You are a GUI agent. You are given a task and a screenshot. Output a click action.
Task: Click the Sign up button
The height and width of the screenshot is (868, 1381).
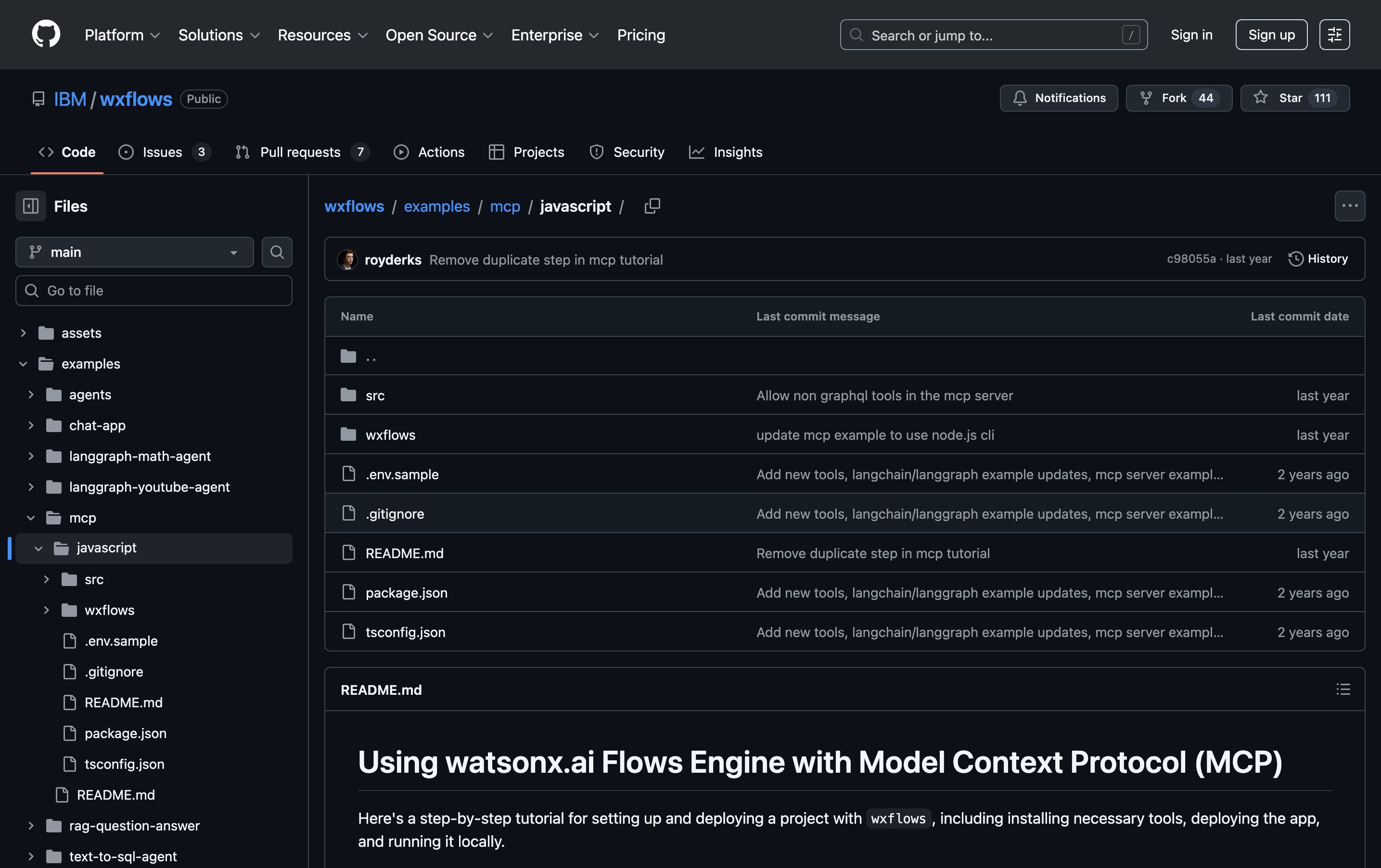tap(1271, 35)
